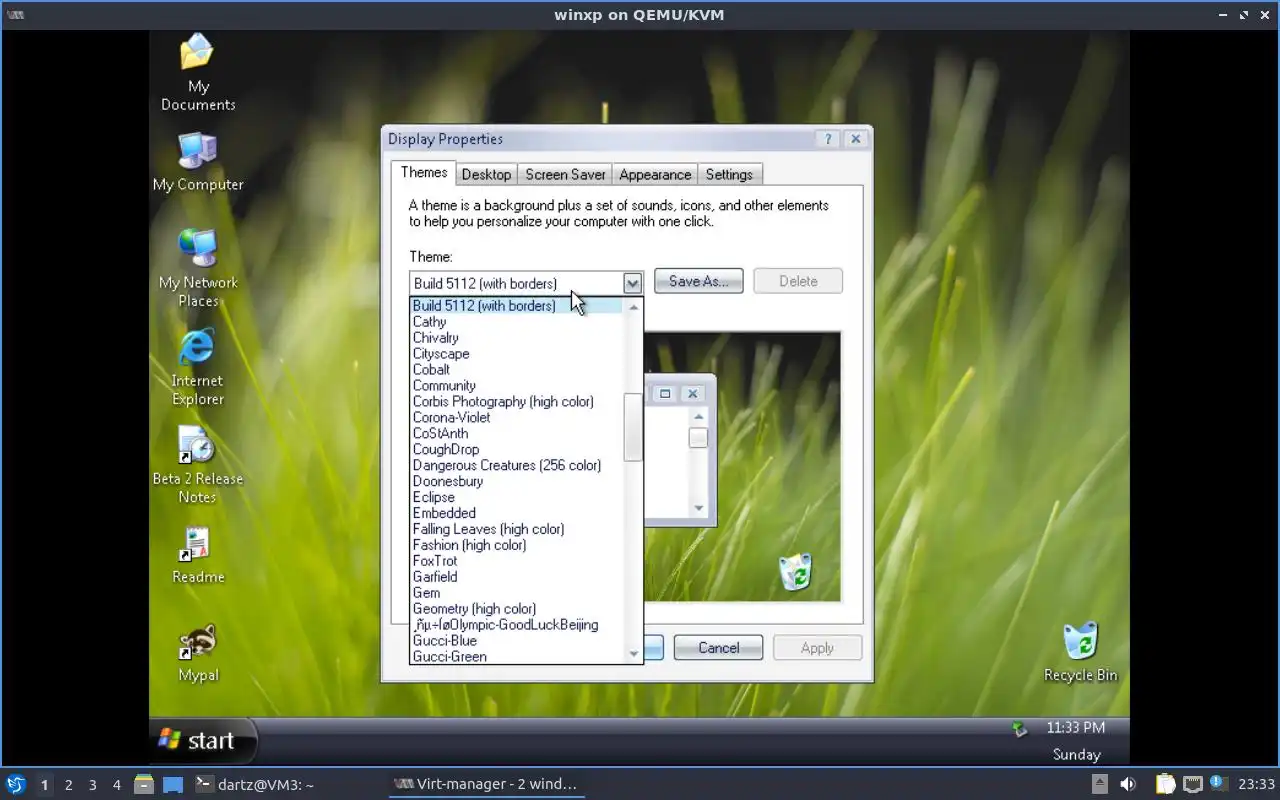Pick the Gem theme
The image size is (1280, 800).
[x=517, y=593]
